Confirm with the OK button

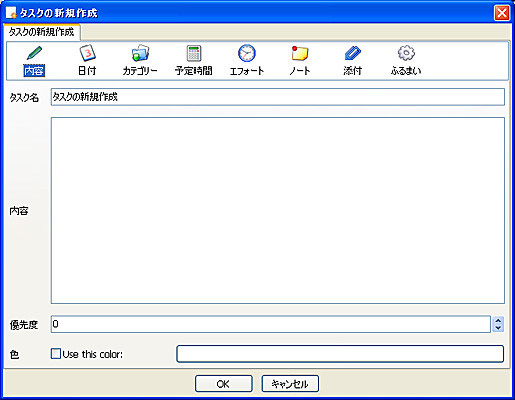point(224,384)
